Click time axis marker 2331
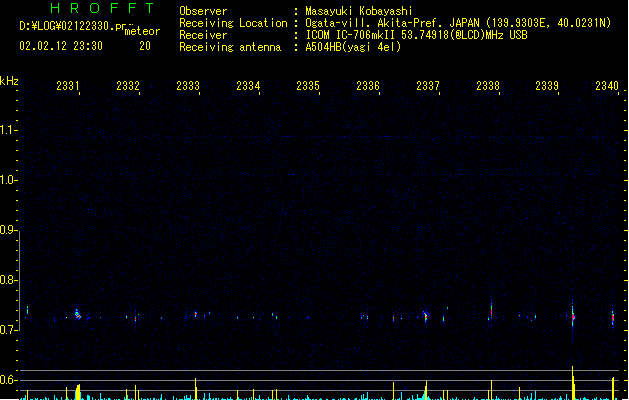 coord(68,86)
